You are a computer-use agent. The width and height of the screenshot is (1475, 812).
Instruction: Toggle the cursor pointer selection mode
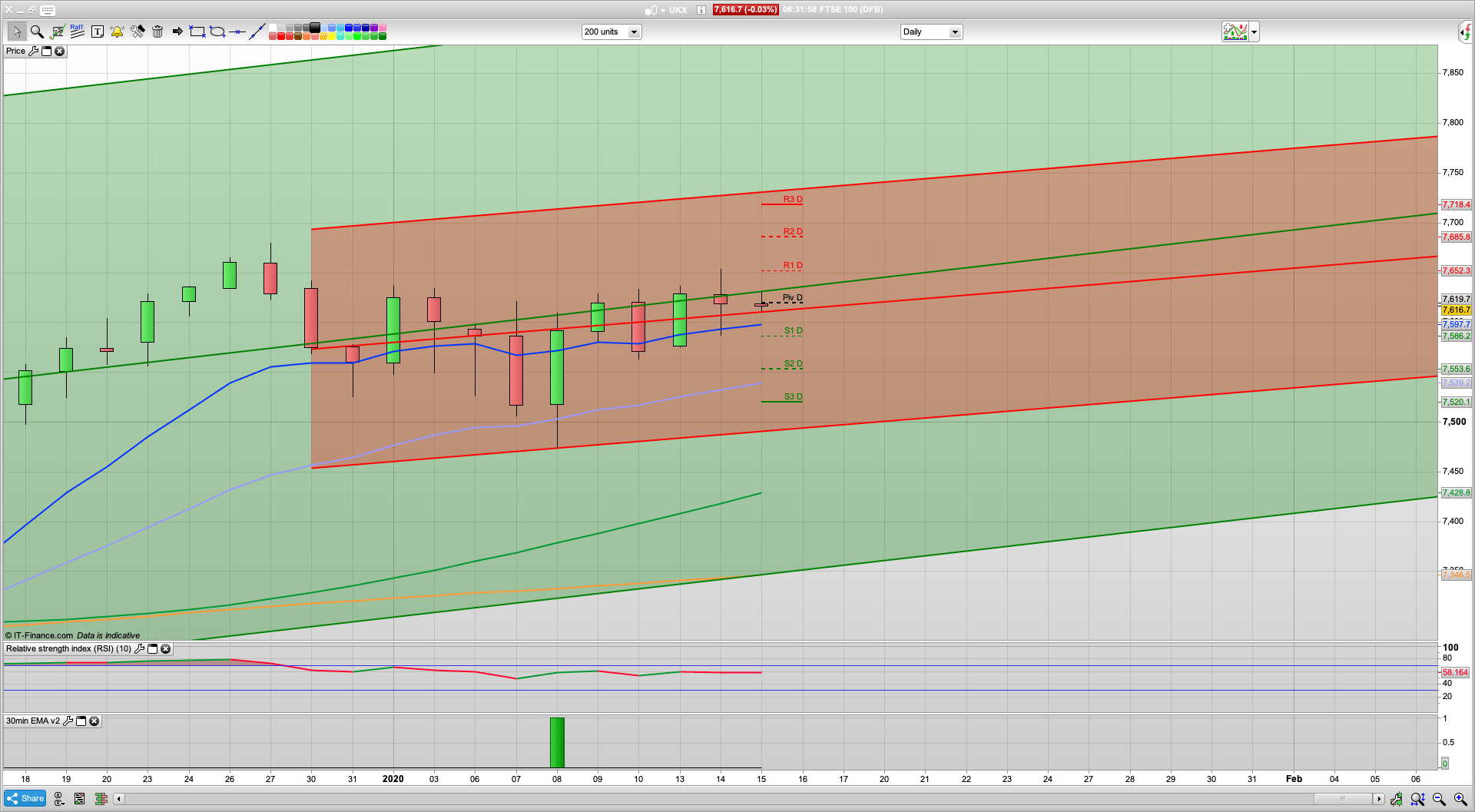point(16,31)
